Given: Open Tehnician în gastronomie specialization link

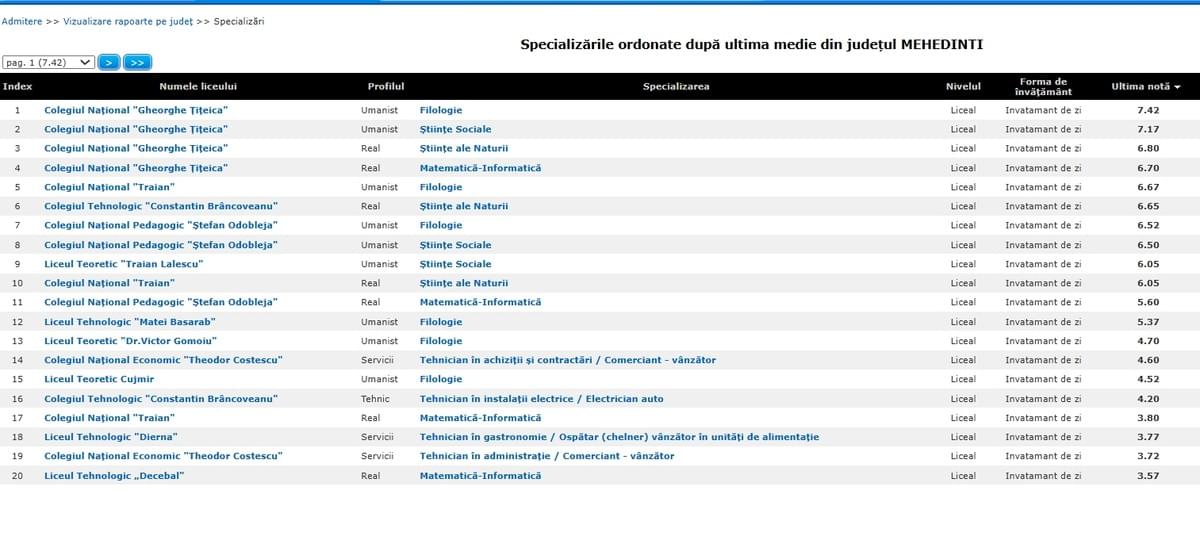Looking at the screenshot, I should [x=619, y=437].
